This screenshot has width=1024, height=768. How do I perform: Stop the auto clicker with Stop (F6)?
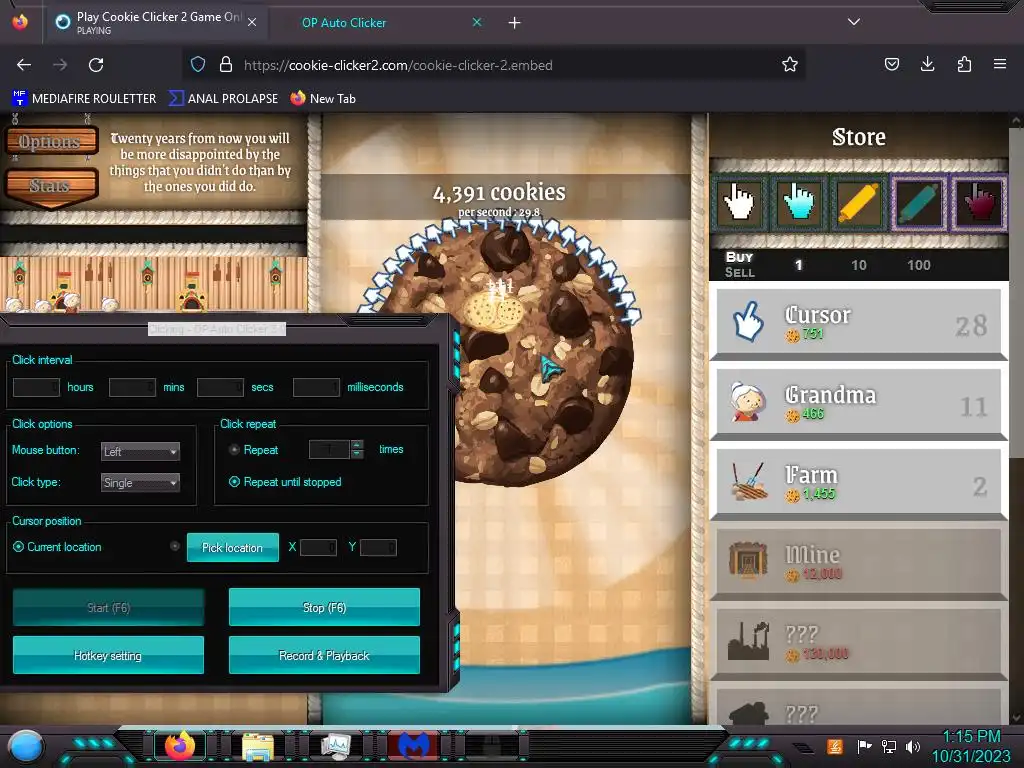pos(325,607)
